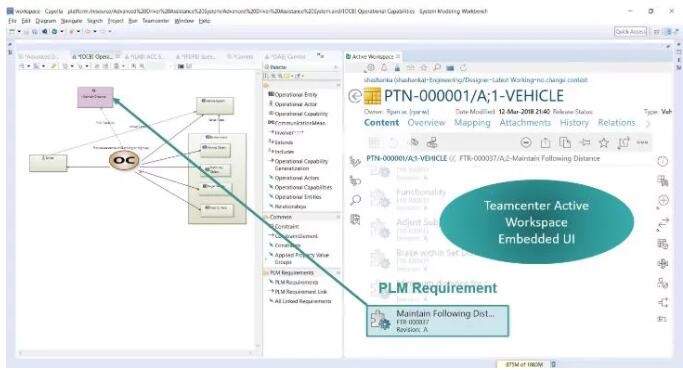The width and height of the screenshot is (683, 370).
Task: Open the Teamcenter menu
Action: tap(155, 20)
